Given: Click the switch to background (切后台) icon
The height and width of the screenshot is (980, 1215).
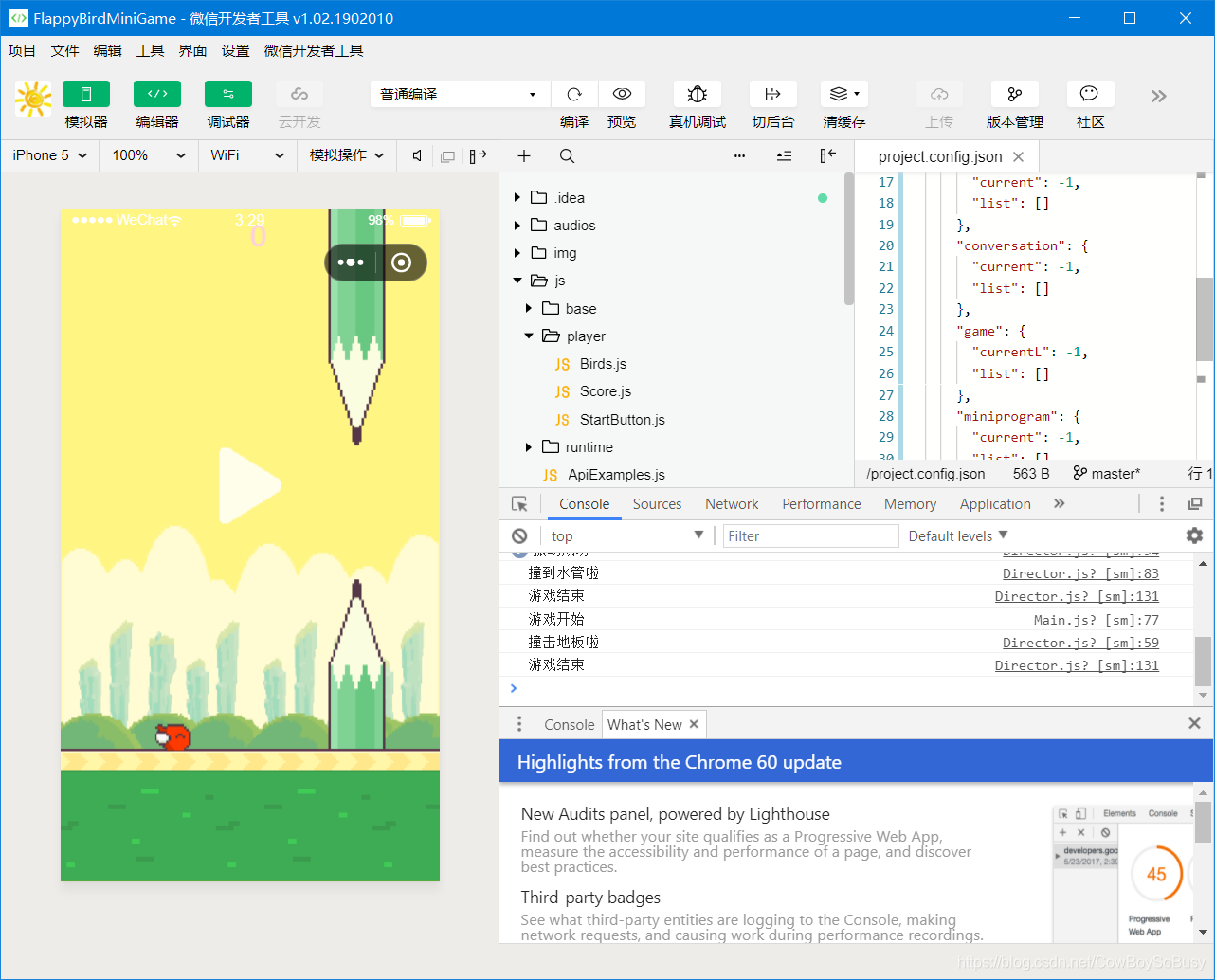Looking at the screenshot, I should pyautogui.click(x=773, y=94).
